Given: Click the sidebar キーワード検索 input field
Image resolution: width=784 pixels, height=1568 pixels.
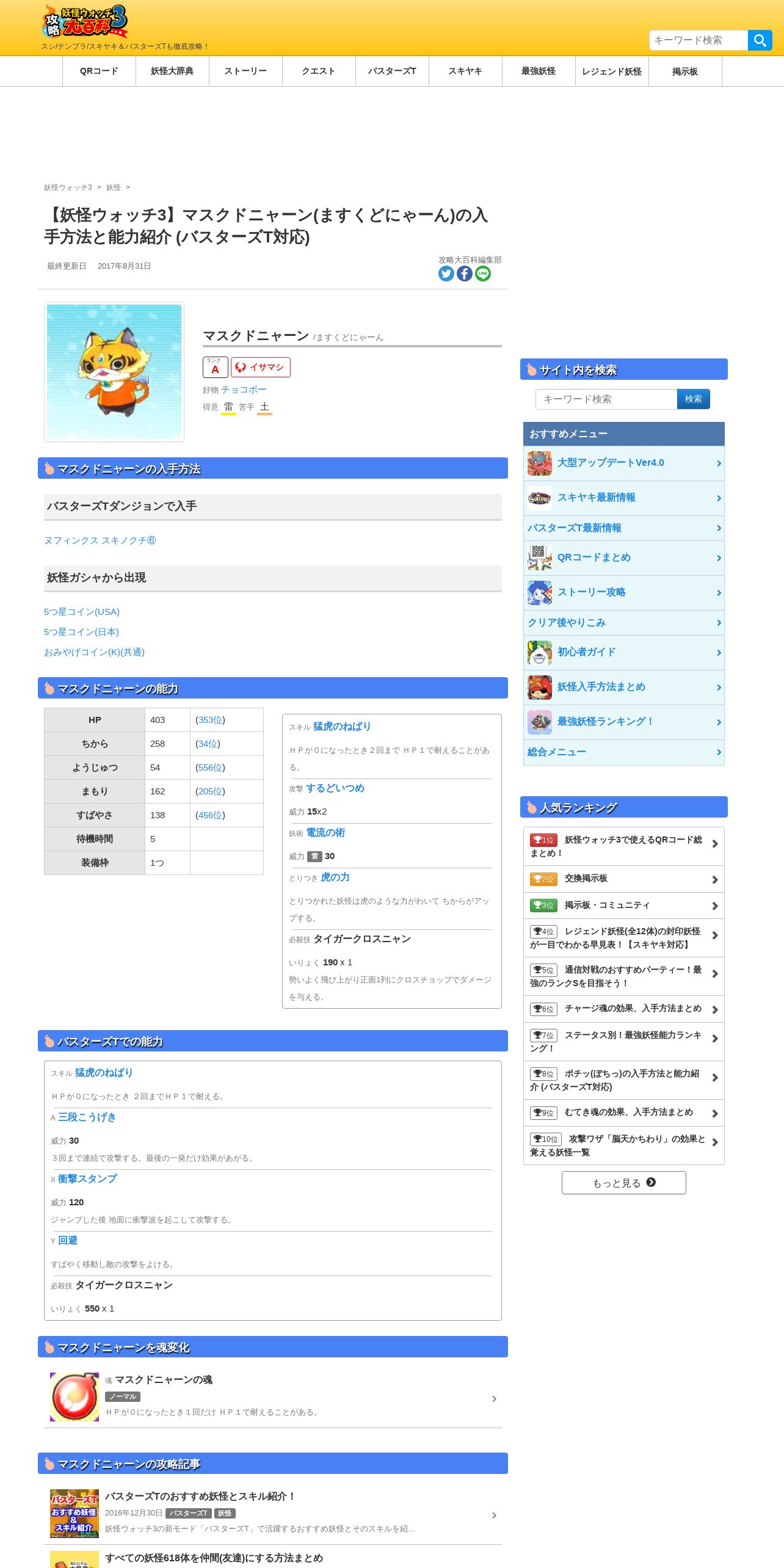Looking at the screenshot, I should [606, 399].
